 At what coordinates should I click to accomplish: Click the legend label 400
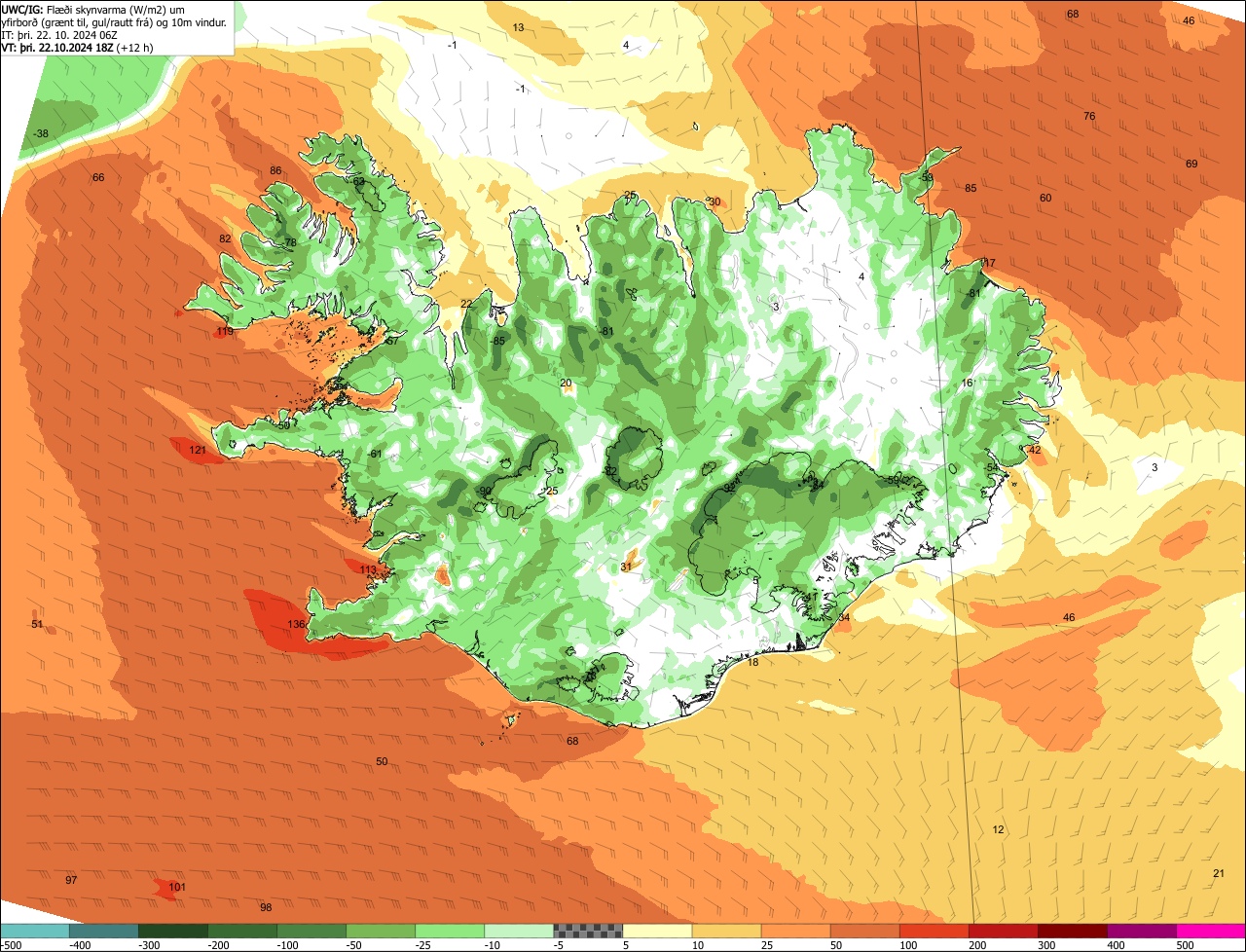pyautogui.click(x=1117, y=945)
